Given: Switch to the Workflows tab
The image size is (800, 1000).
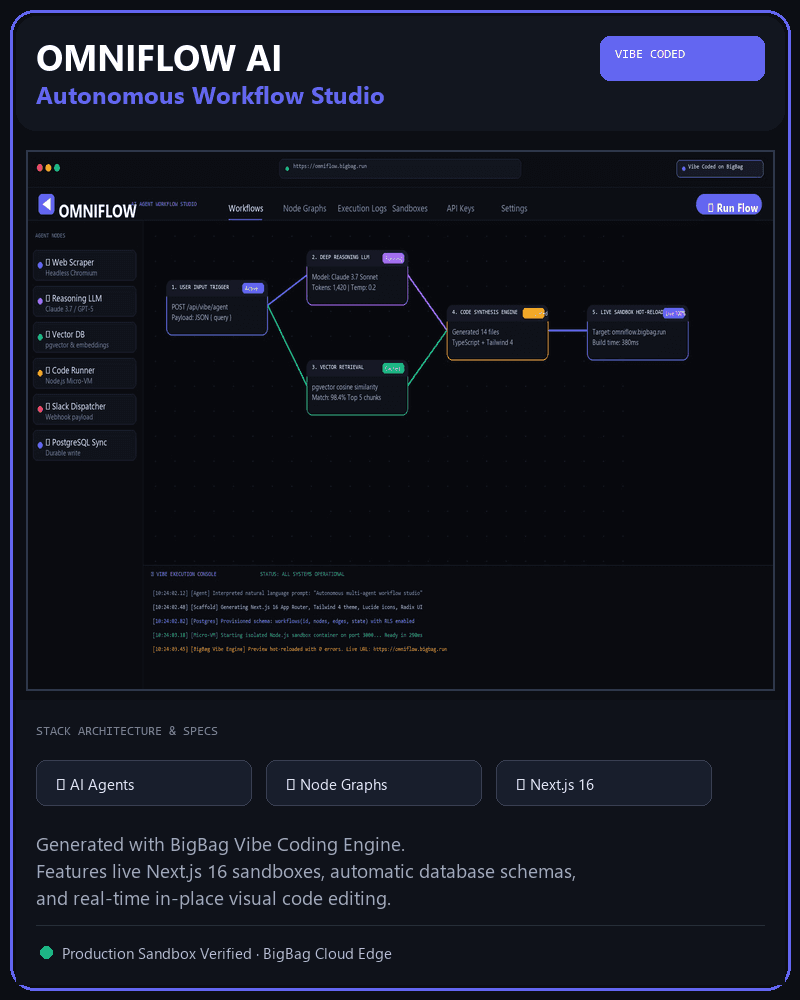Looking at the screenshot, I should [x=246, y=209].
